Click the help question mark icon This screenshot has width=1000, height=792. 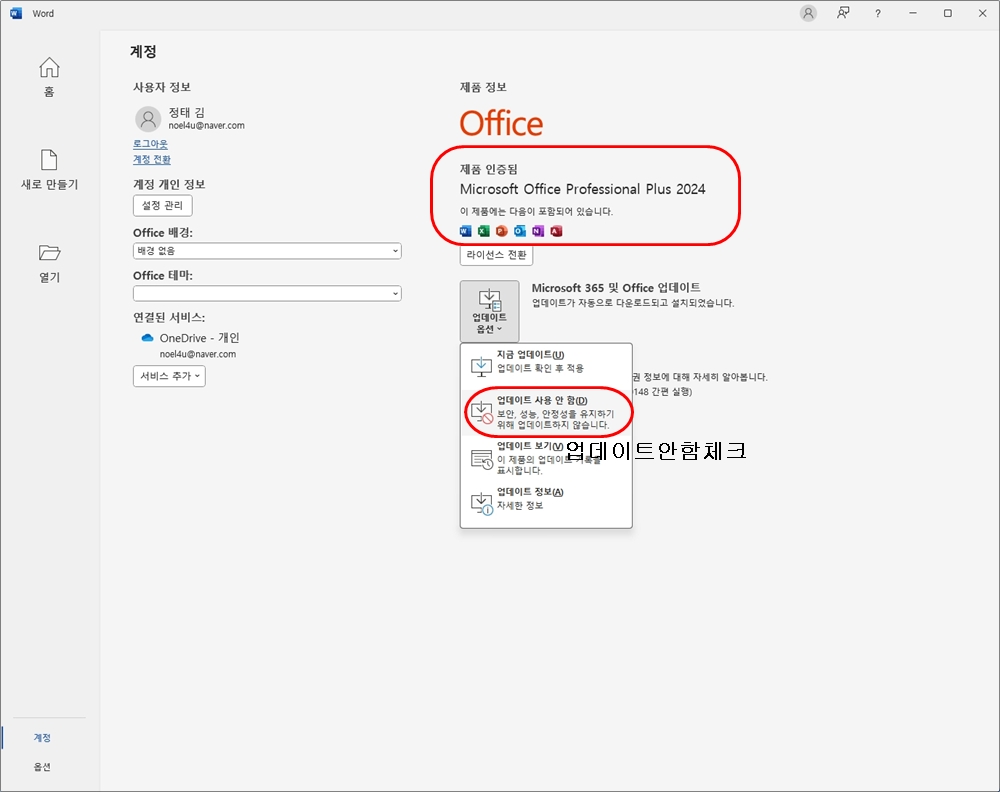(878, 13)
